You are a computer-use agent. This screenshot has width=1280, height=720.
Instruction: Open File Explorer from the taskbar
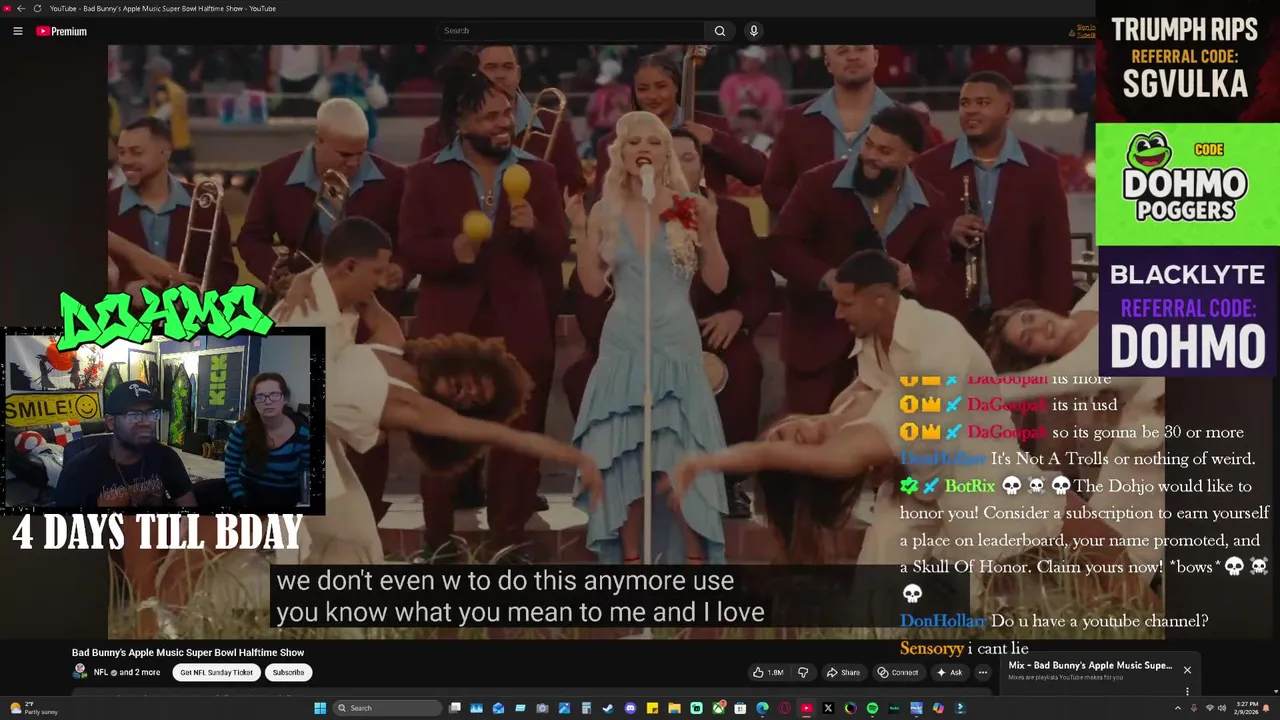675,708
